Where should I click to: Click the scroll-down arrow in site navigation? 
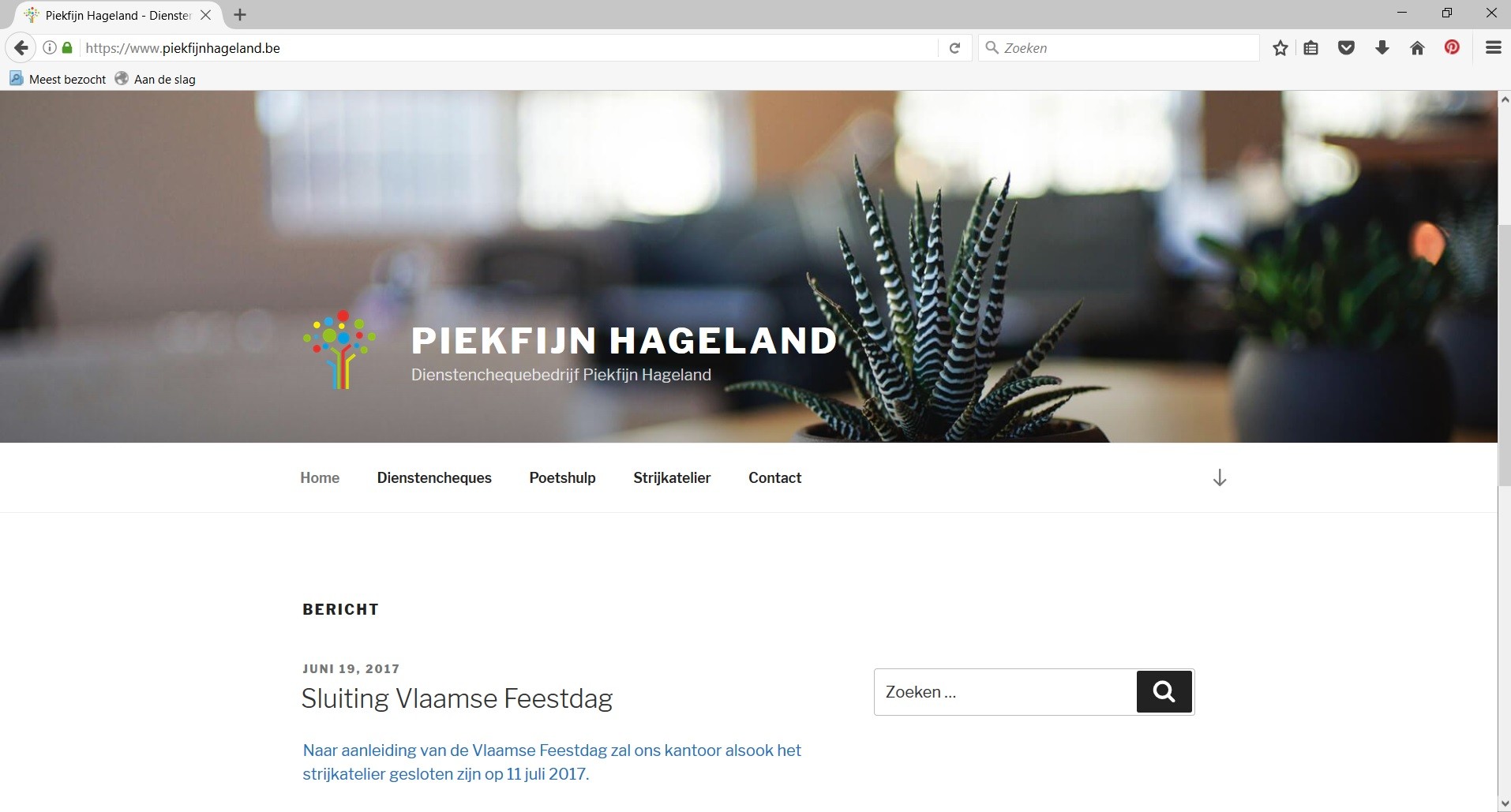click(x=1220, y=477)
